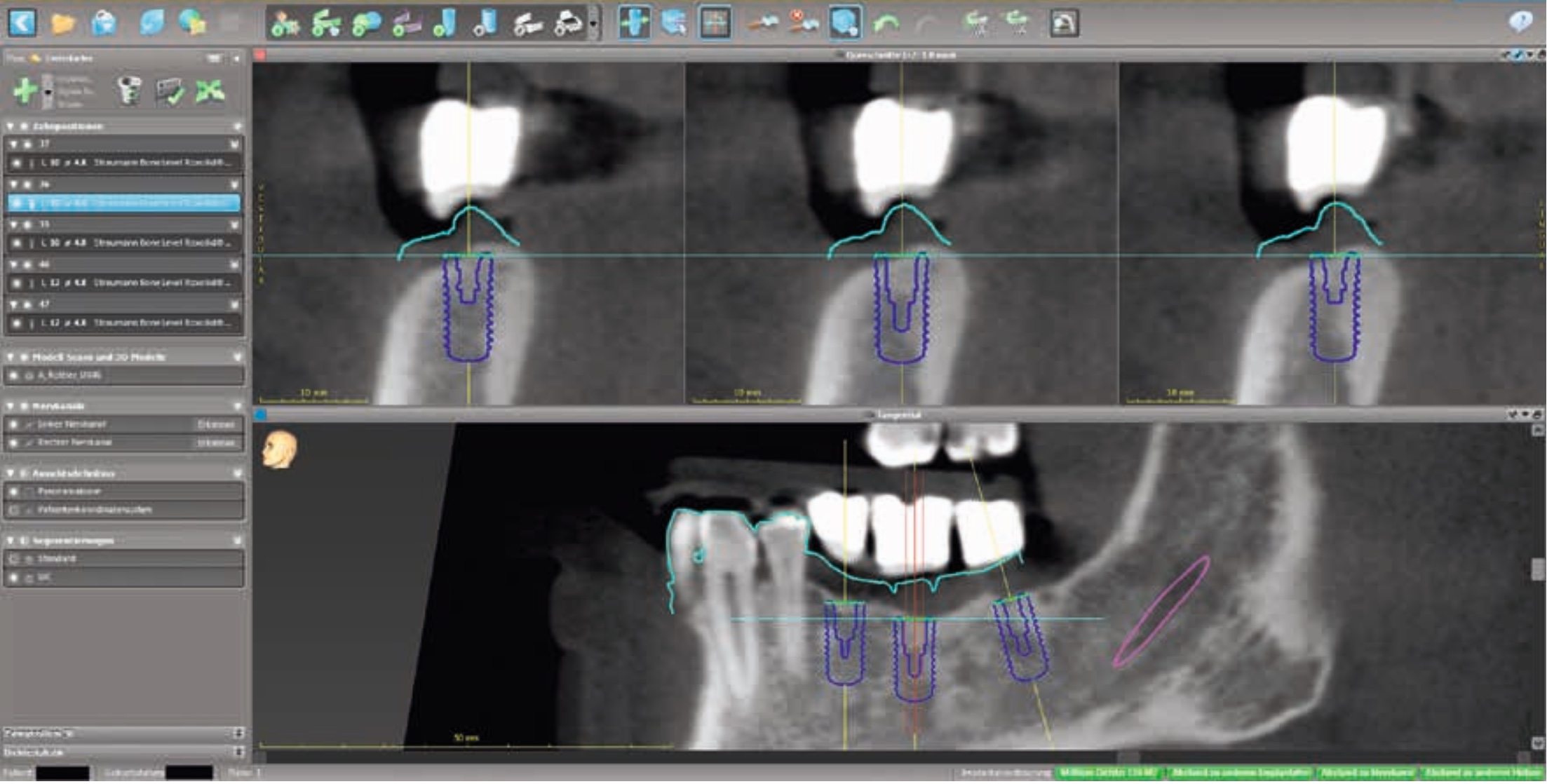
Task: Toggle visibility of the Standard segmentation
Action: pos(13,559)
